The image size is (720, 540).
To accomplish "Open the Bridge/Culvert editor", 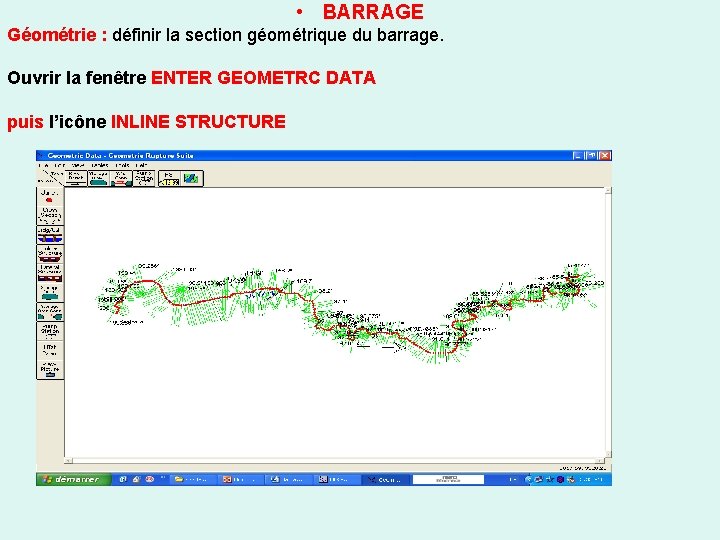I will tap(50, 235).
